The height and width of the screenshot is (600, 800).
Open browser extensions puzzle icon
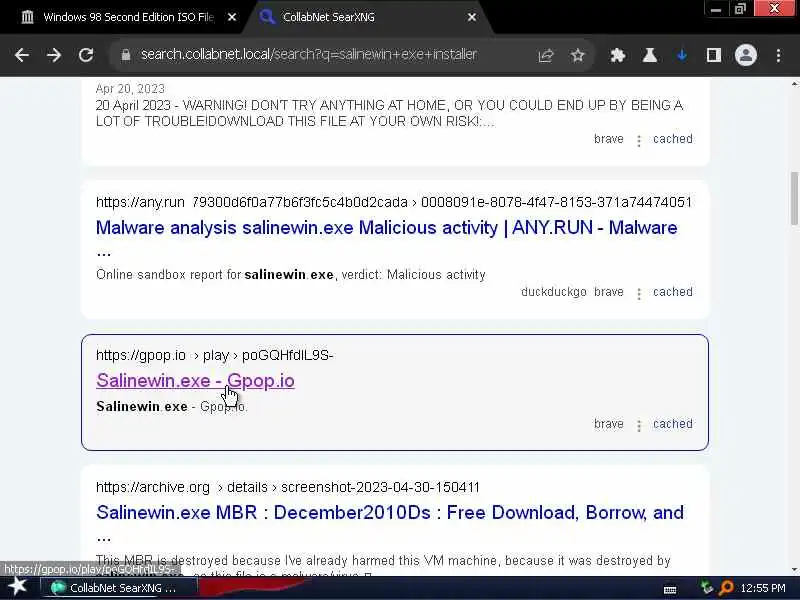pyautogui.click(x=618, y=55)
